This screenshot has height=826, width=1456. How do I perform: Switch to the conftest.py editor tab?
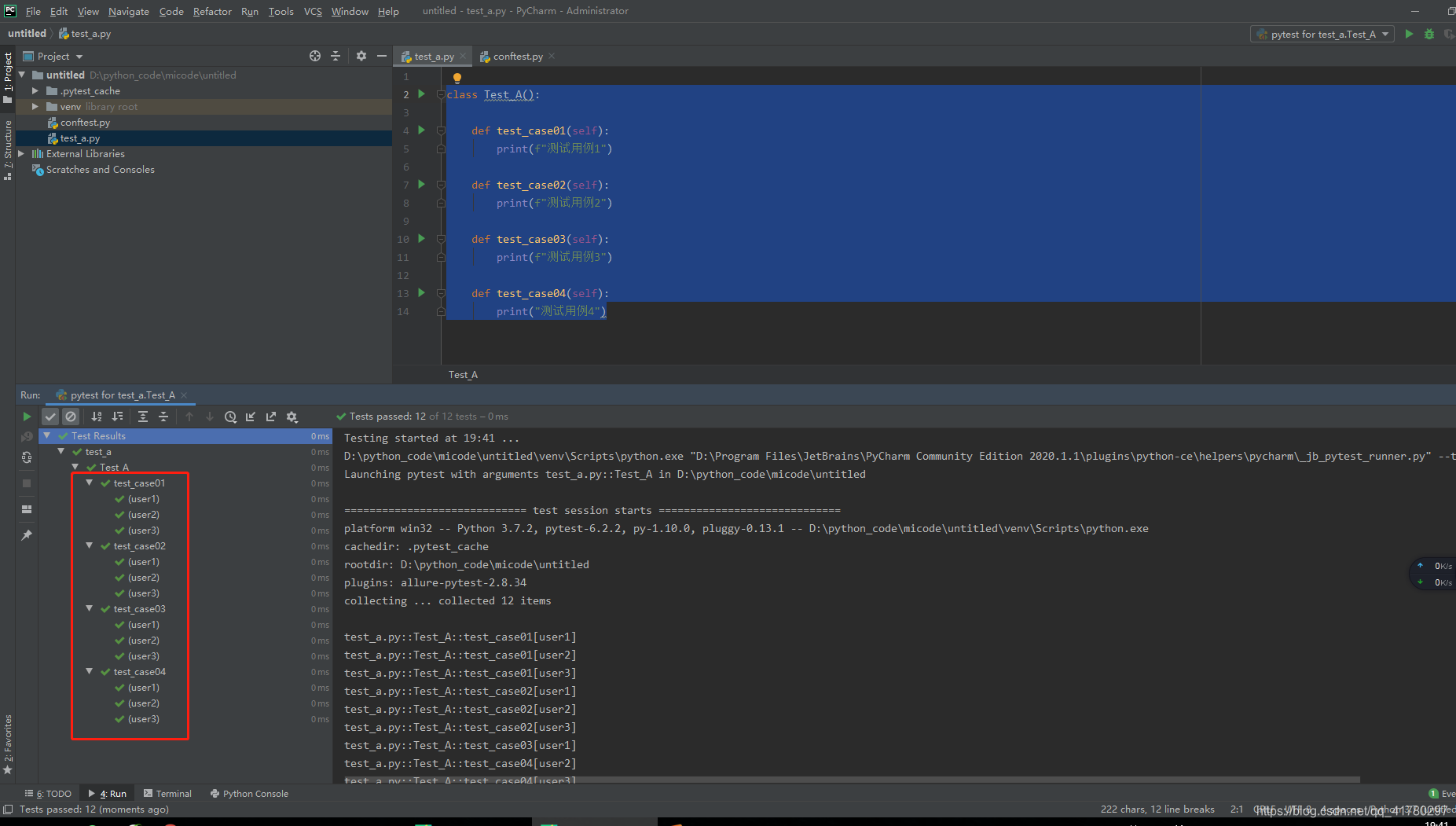[517, 57]
